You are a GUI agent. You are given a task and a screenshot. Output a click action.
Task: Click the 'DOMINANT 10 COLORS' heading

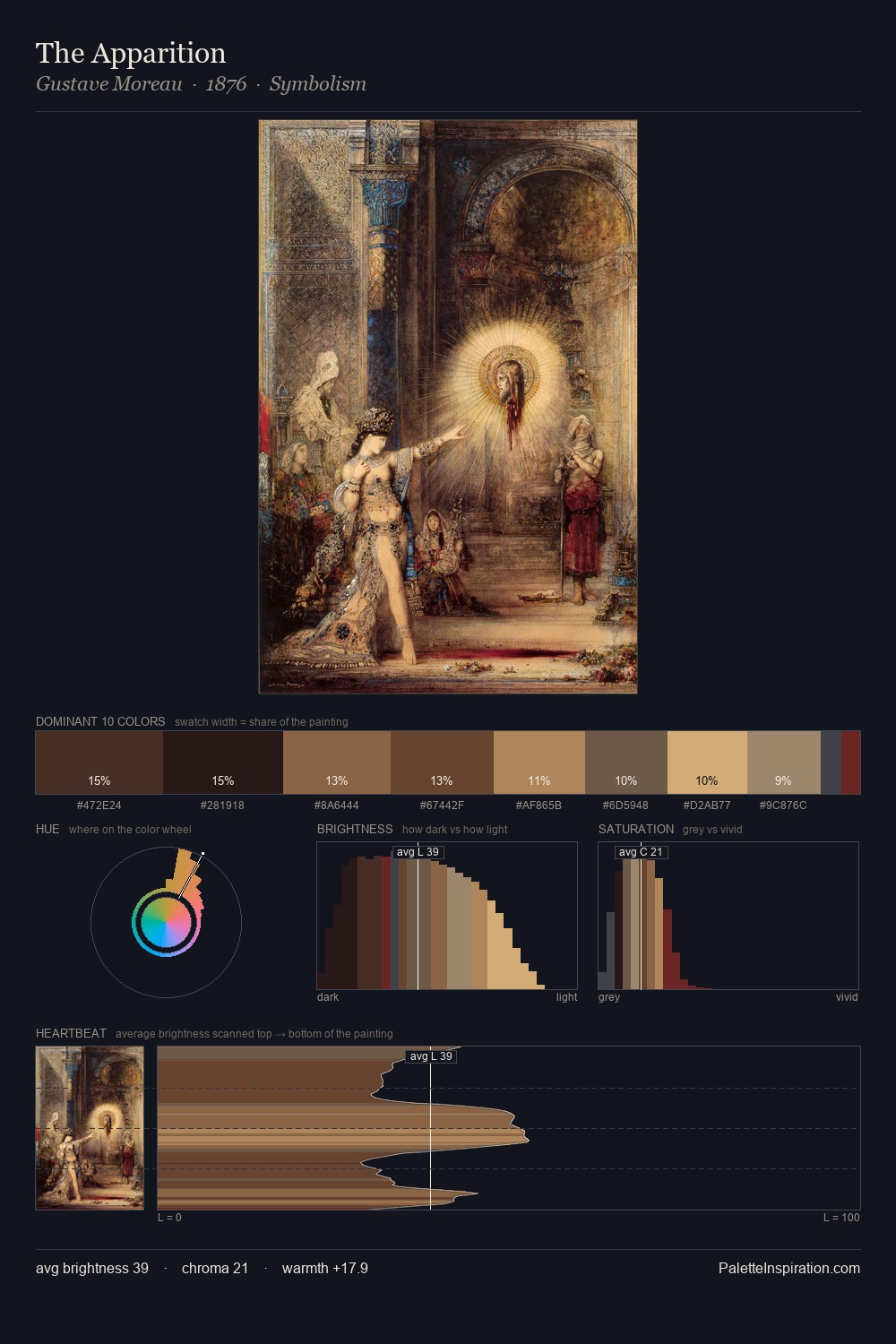100,721
